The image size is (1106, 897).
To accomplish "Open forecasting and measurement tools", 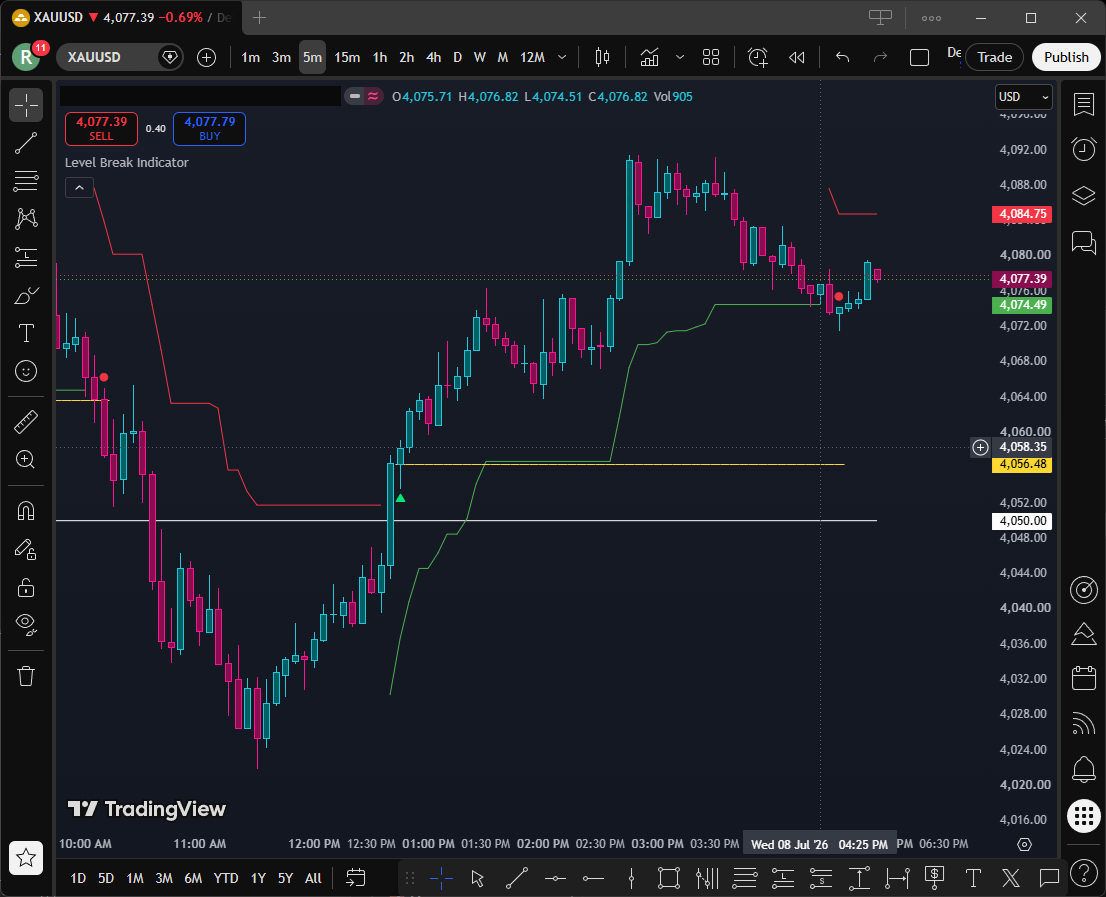I will 26,257.
